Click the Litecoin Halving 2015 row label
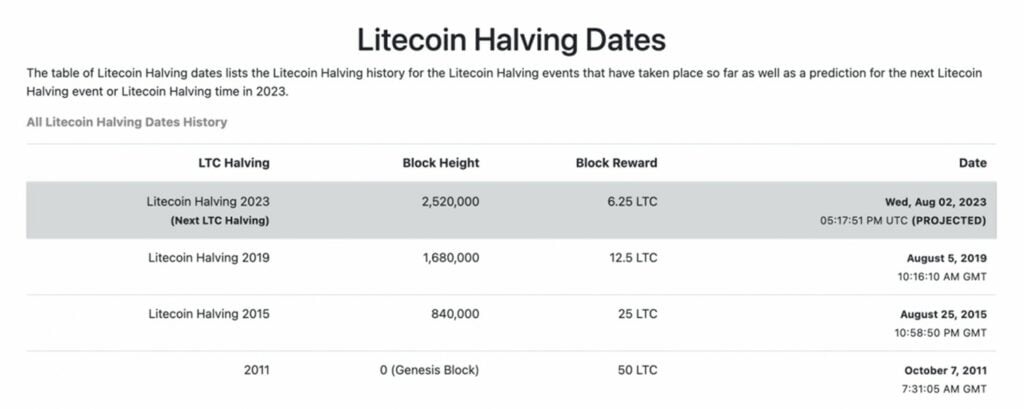Viewport: 1024px width, 409px height. (x=208, y=314)
